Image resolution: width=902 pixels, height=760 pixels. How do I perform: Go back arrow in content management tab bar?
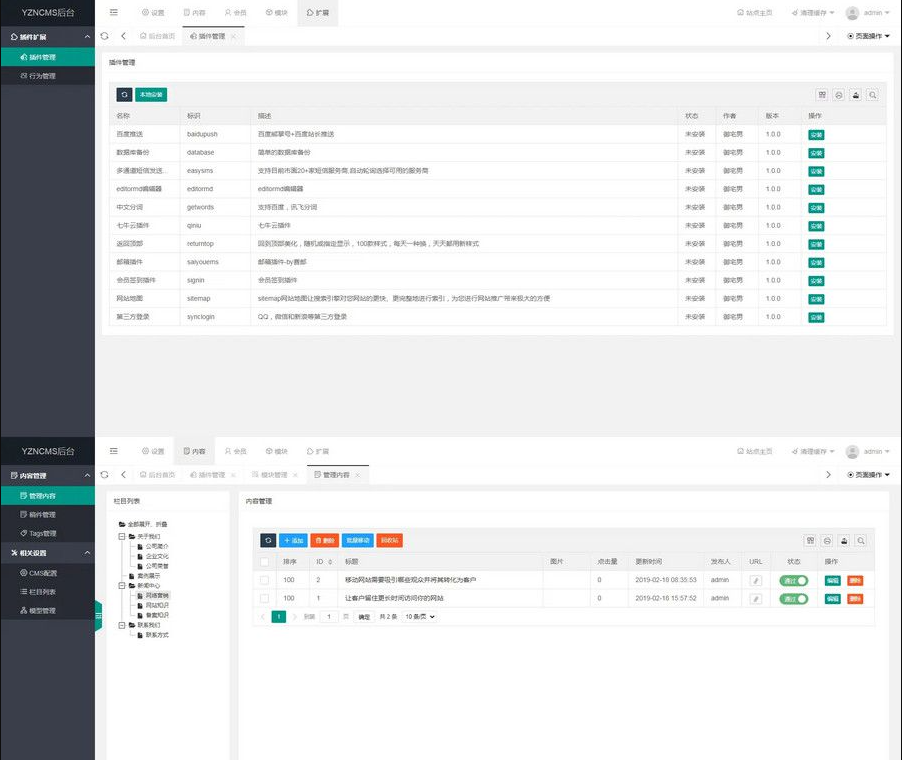(123, 475)
